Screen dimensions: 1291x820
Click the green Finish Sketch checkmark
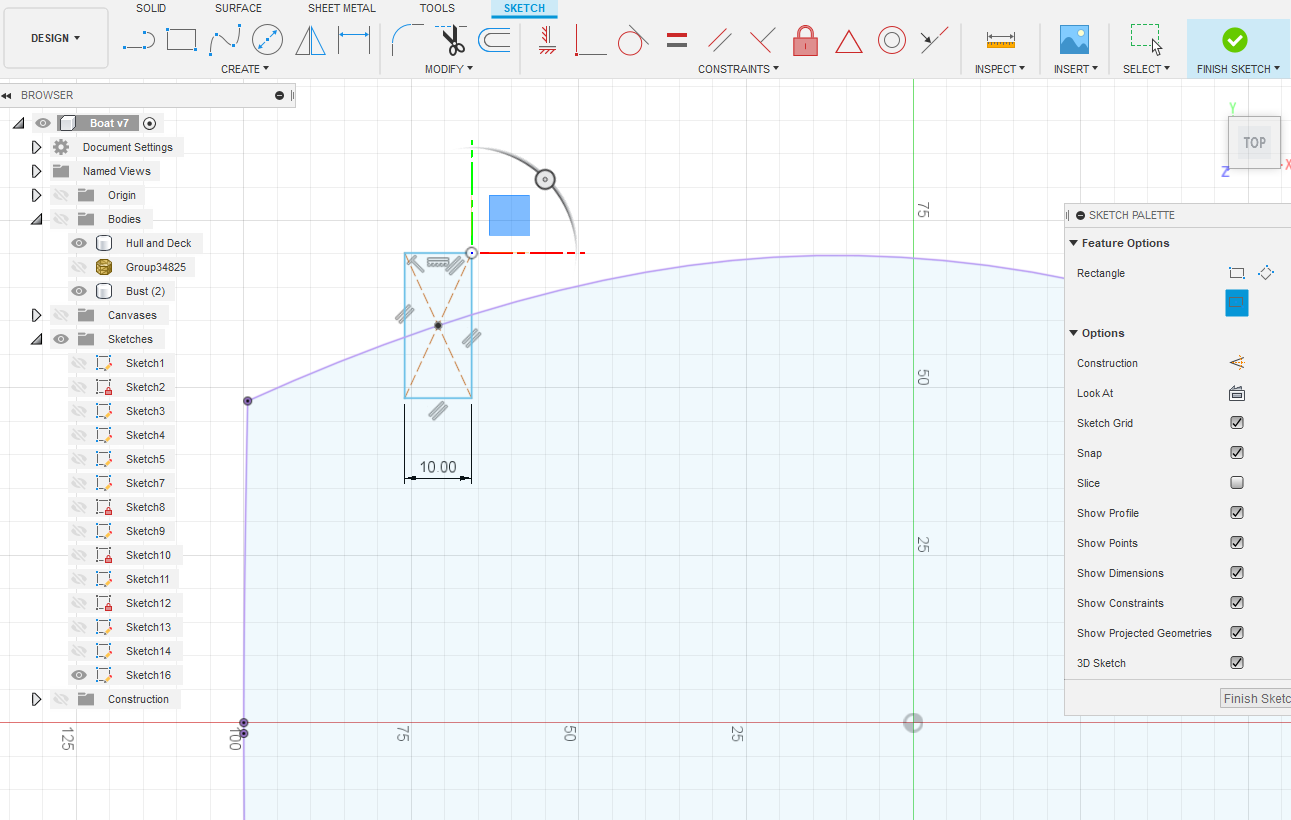1235,40
